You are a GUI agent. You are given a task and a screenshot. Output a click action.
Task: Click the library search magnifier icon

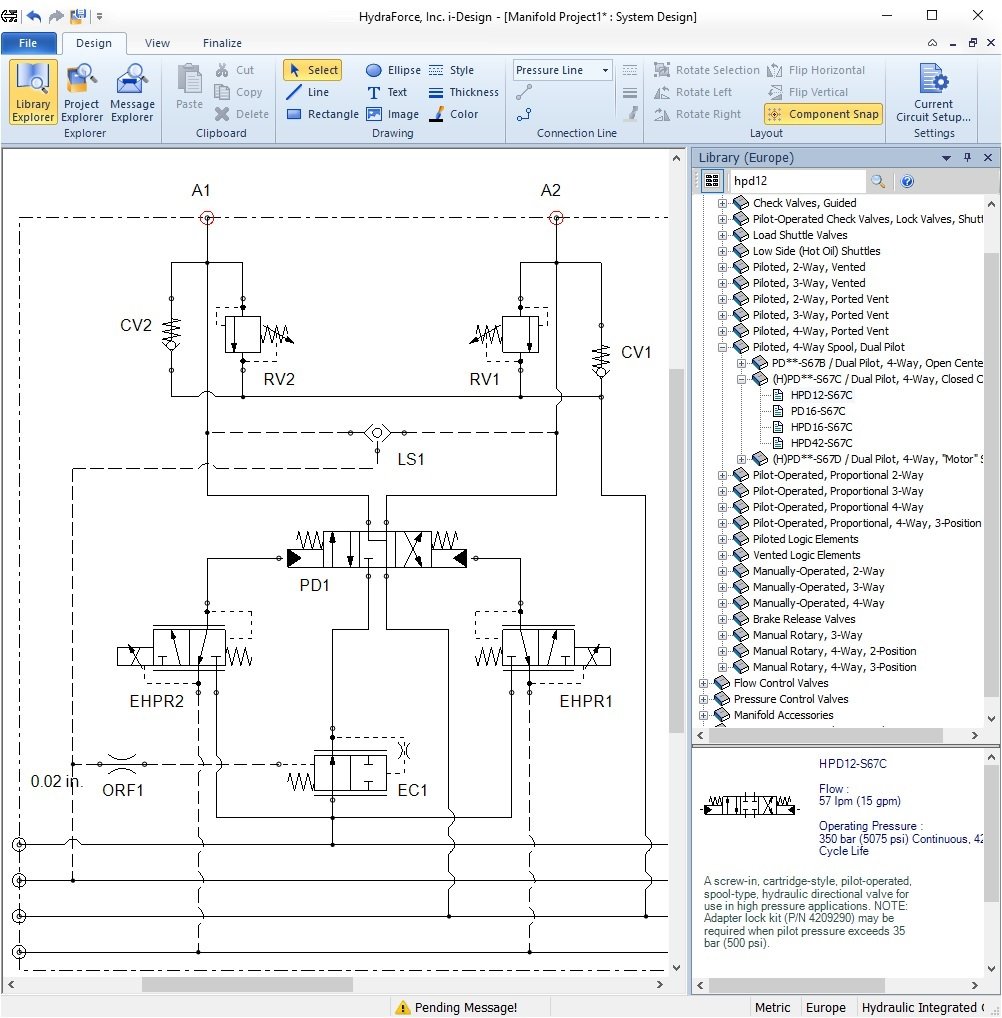(x=877, y=181)
